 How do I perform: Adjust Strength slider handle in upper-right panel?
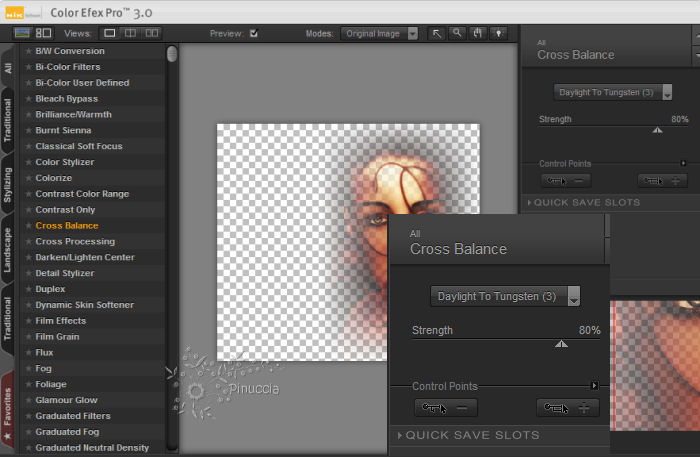pyautogui.click(x=657, y=130)
